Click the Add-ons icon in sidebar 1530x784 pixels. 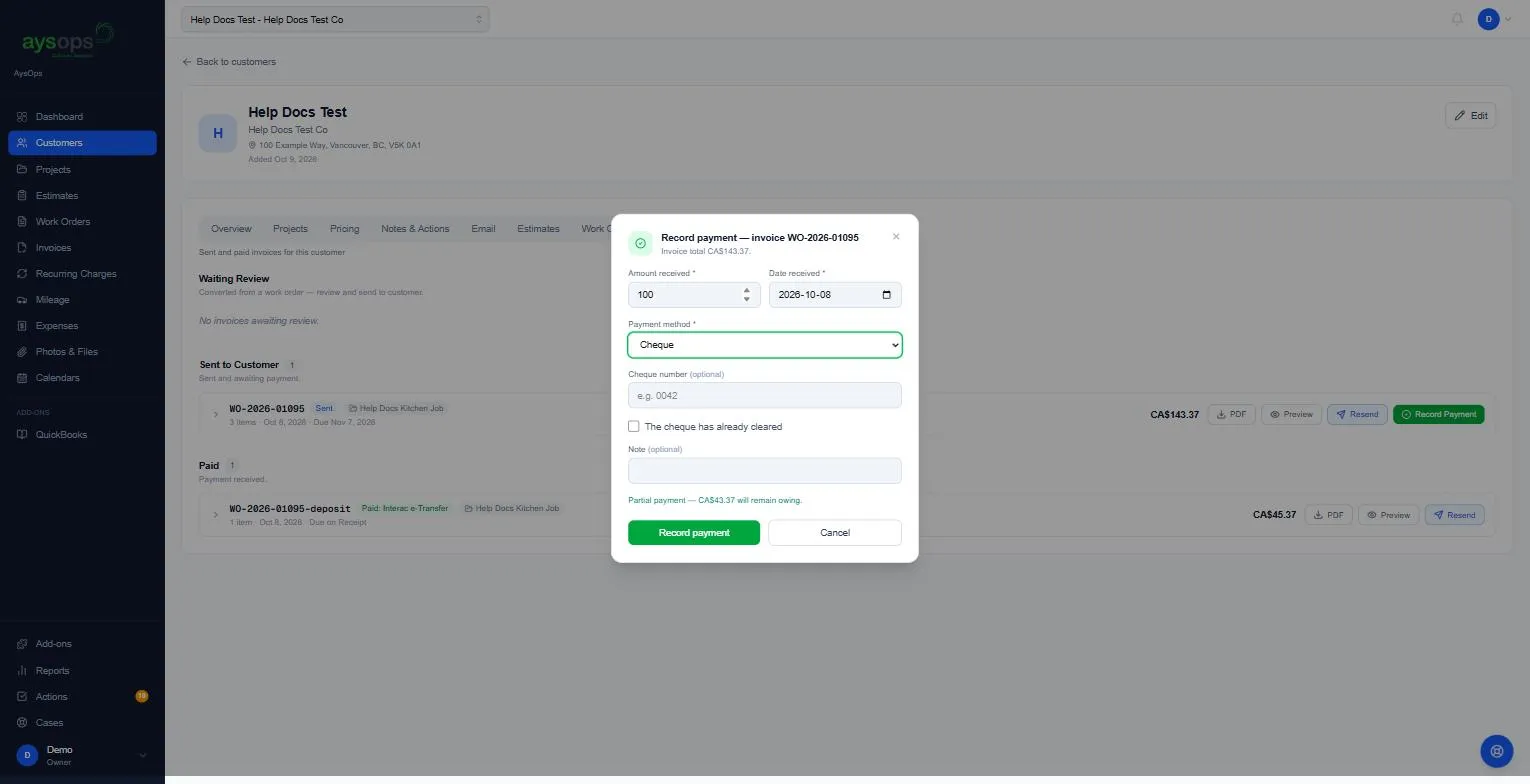(x=22, y=644)
